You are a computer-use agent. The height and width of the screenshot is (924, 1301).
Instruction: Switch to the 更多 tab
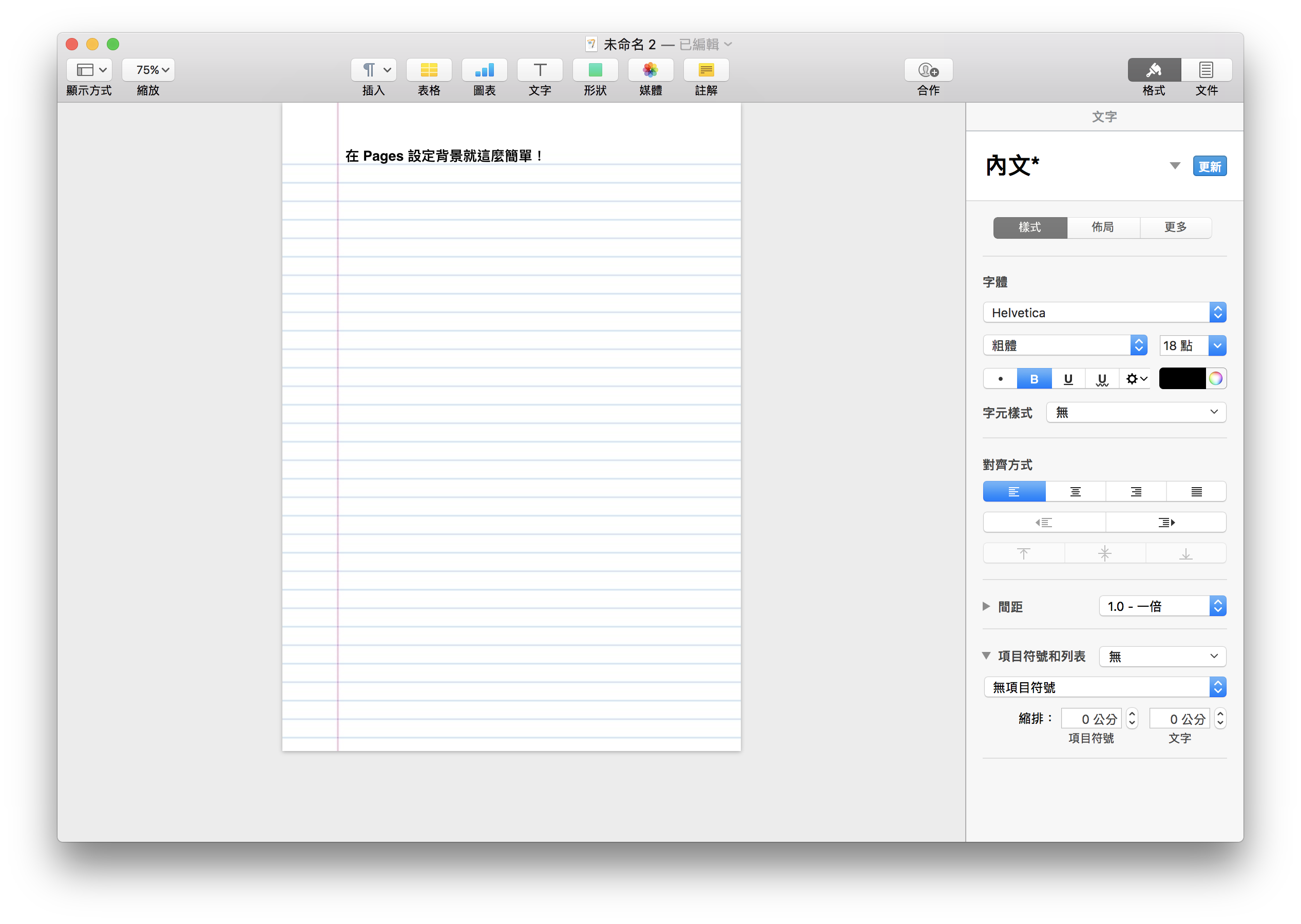coord(1175,227)
